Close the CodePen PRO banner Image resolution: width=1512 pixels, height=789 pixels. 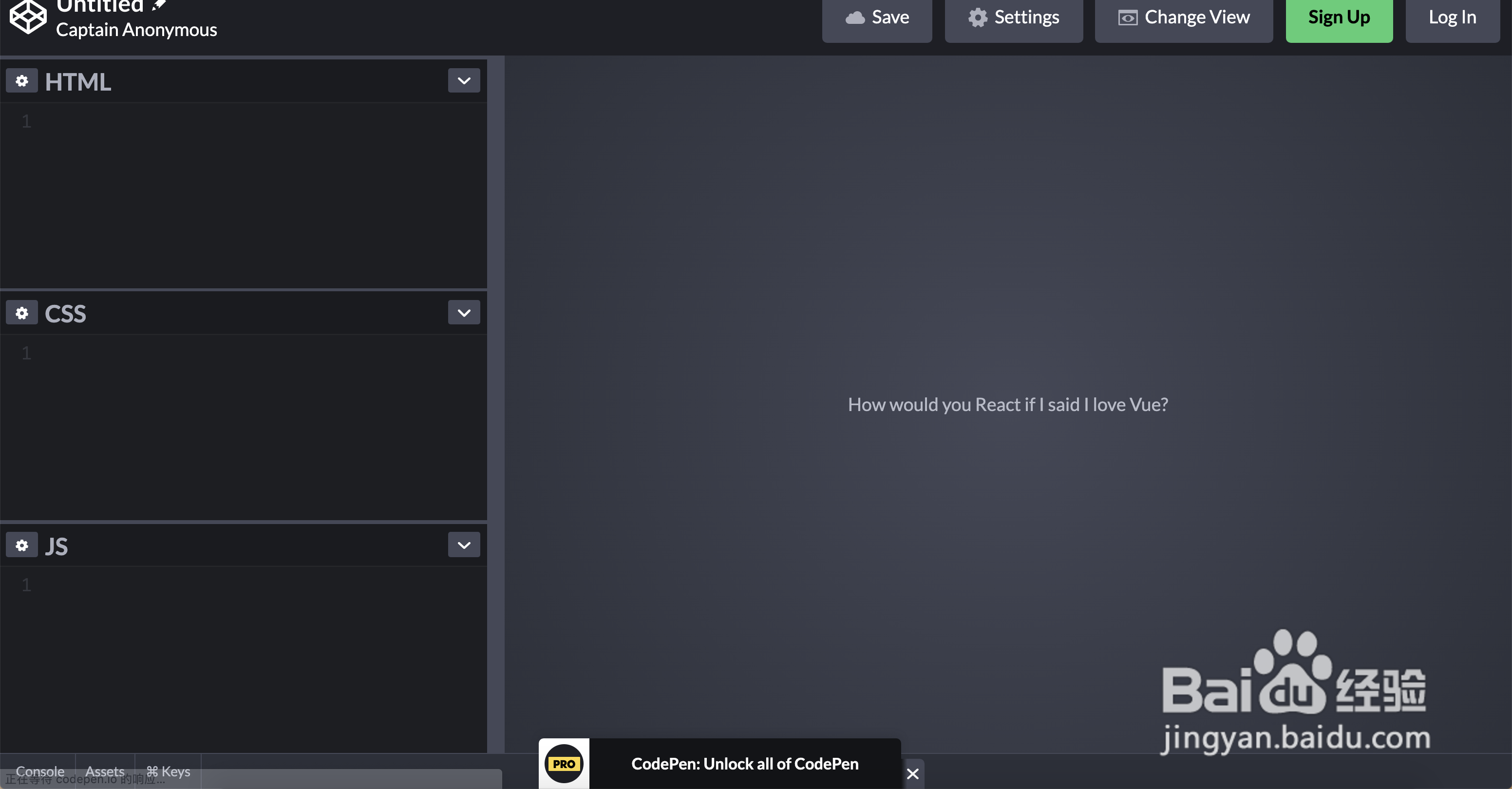[913, 774]
